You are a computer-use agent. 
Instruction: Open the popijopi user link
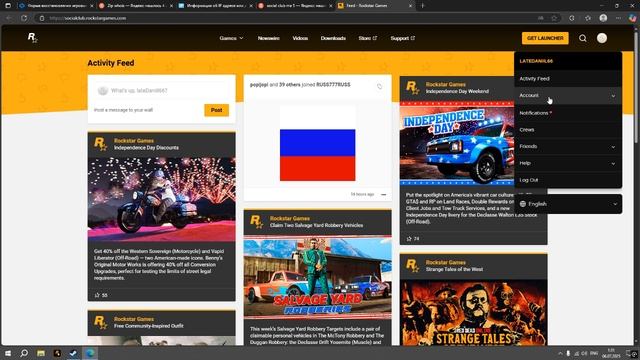point(259,84)
